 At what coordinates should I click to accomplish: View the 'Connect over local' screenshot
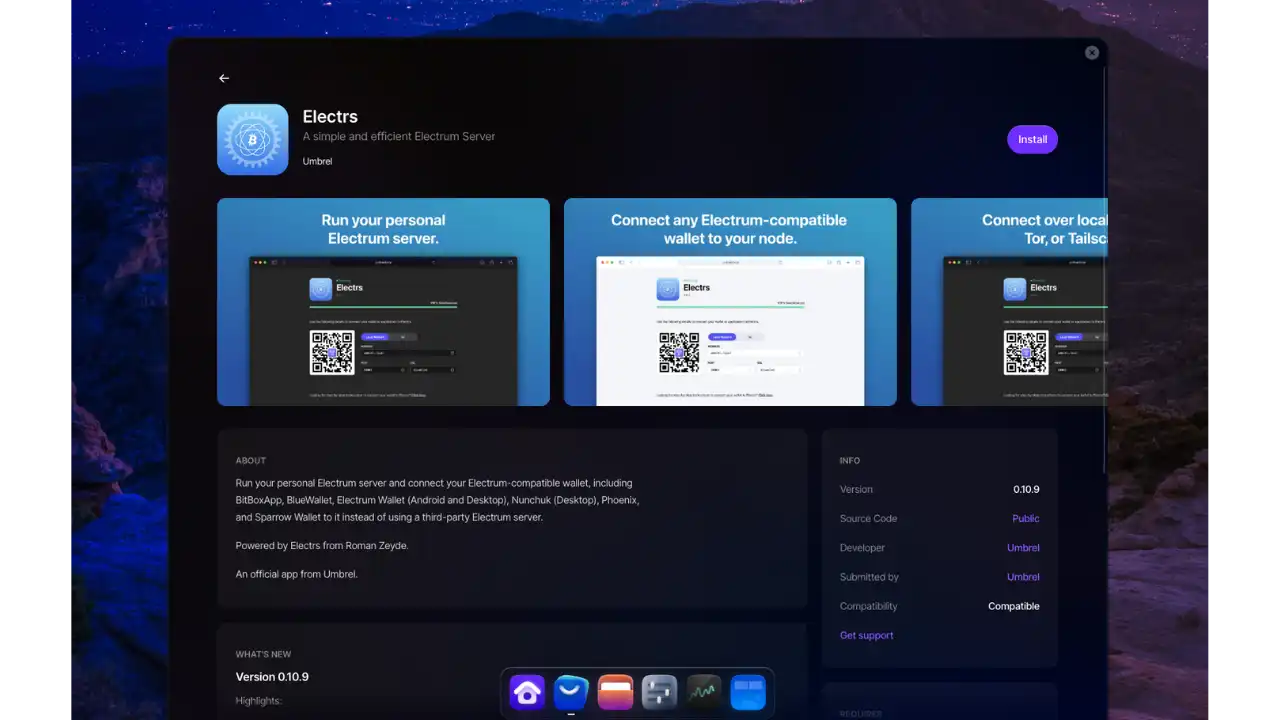(x=1009, y=302)
